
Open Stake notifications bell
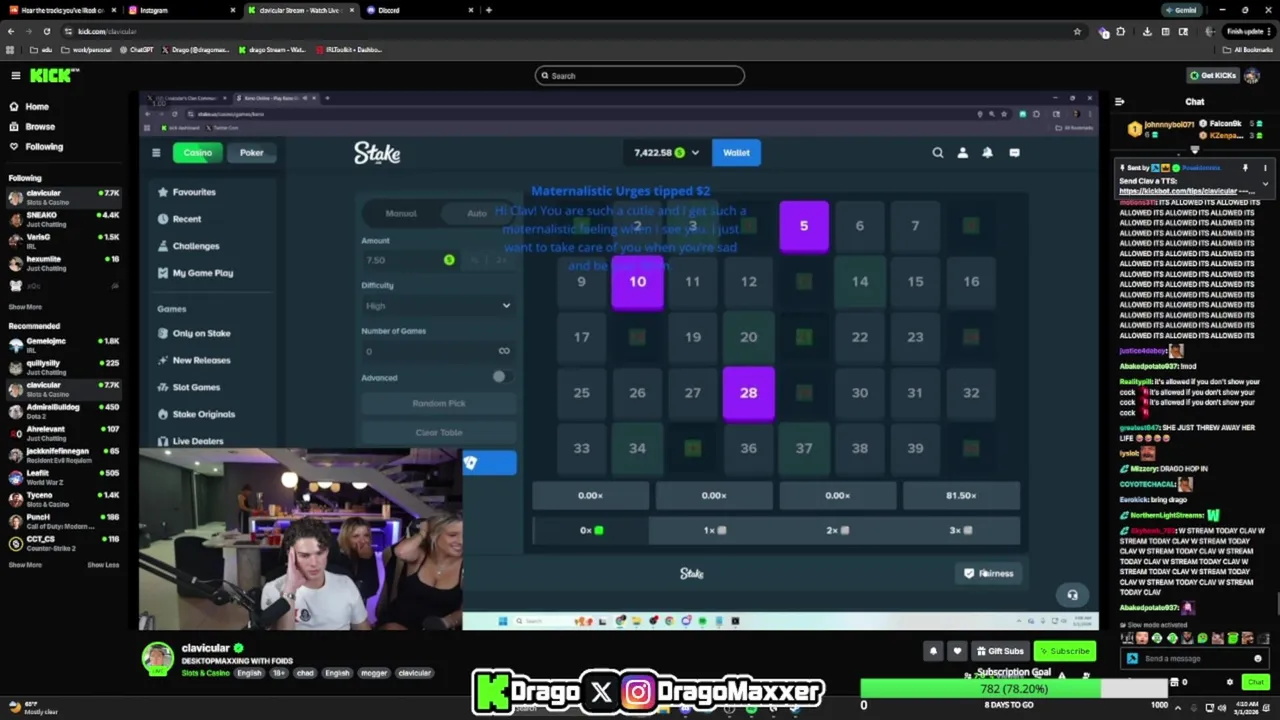[987, 153]
